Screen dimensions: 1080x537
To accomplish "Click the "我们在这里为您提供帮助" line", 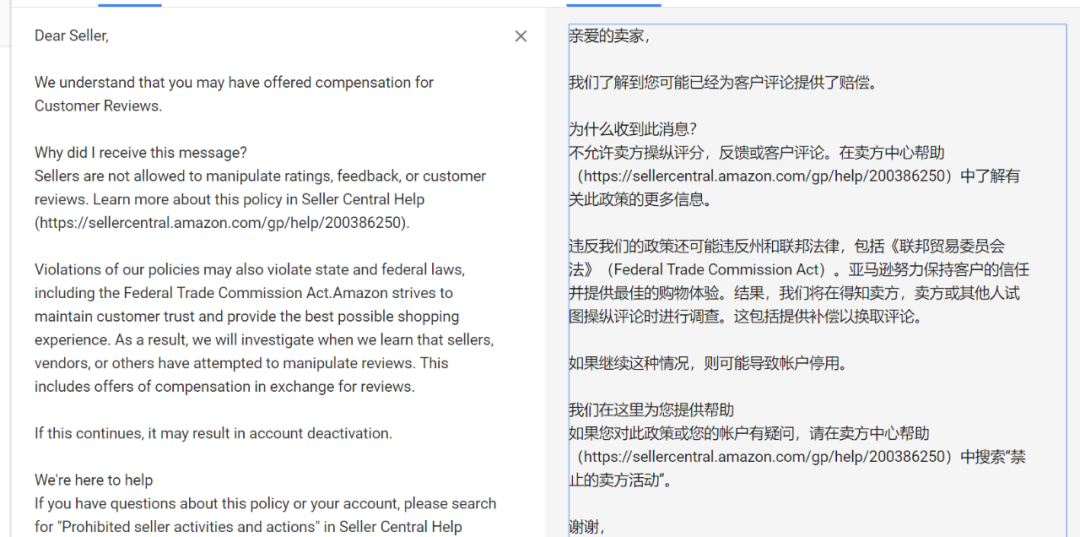I will point(652,410).
